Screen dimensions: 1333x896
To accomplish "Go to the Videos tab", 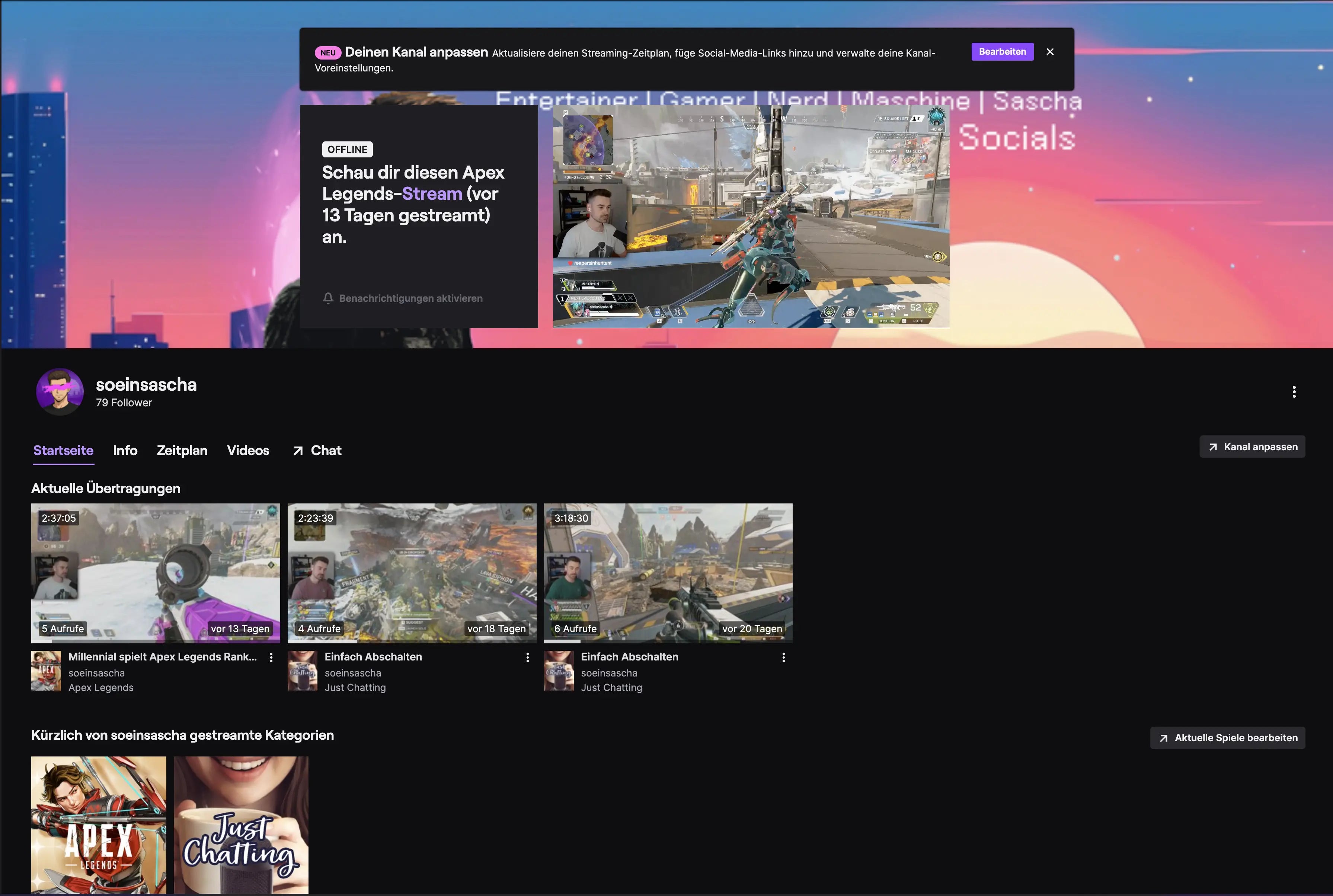I will point(248,450).
